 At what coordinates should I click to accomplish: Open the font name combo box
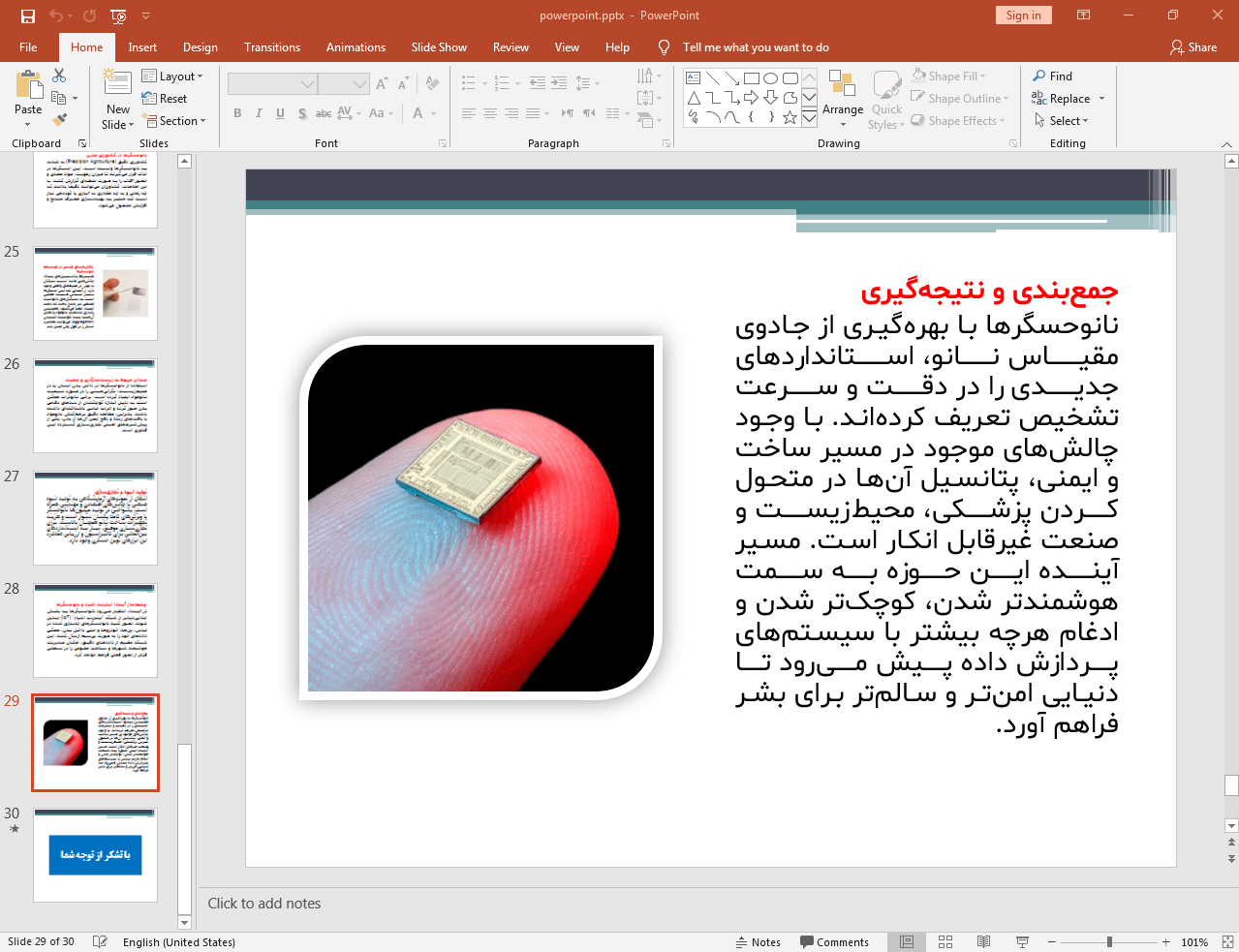(272, 83)
